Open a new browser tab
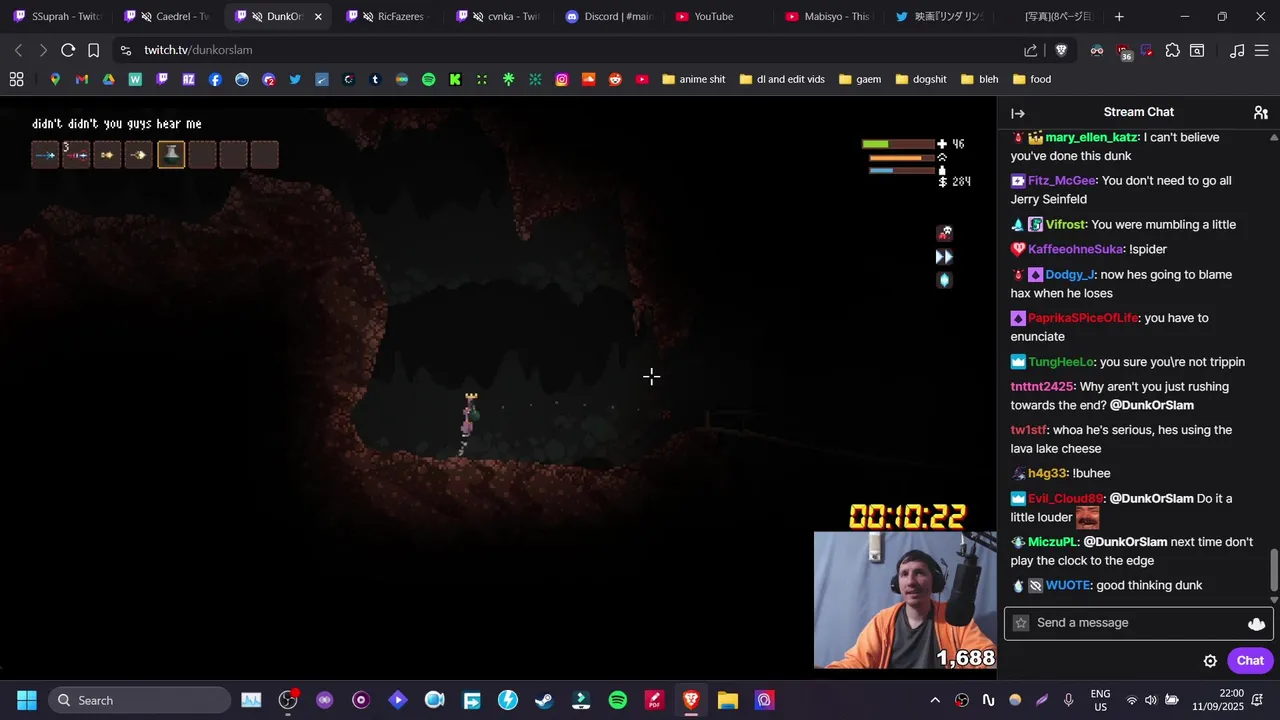The image size is (1280, 720). point(1119,17)
